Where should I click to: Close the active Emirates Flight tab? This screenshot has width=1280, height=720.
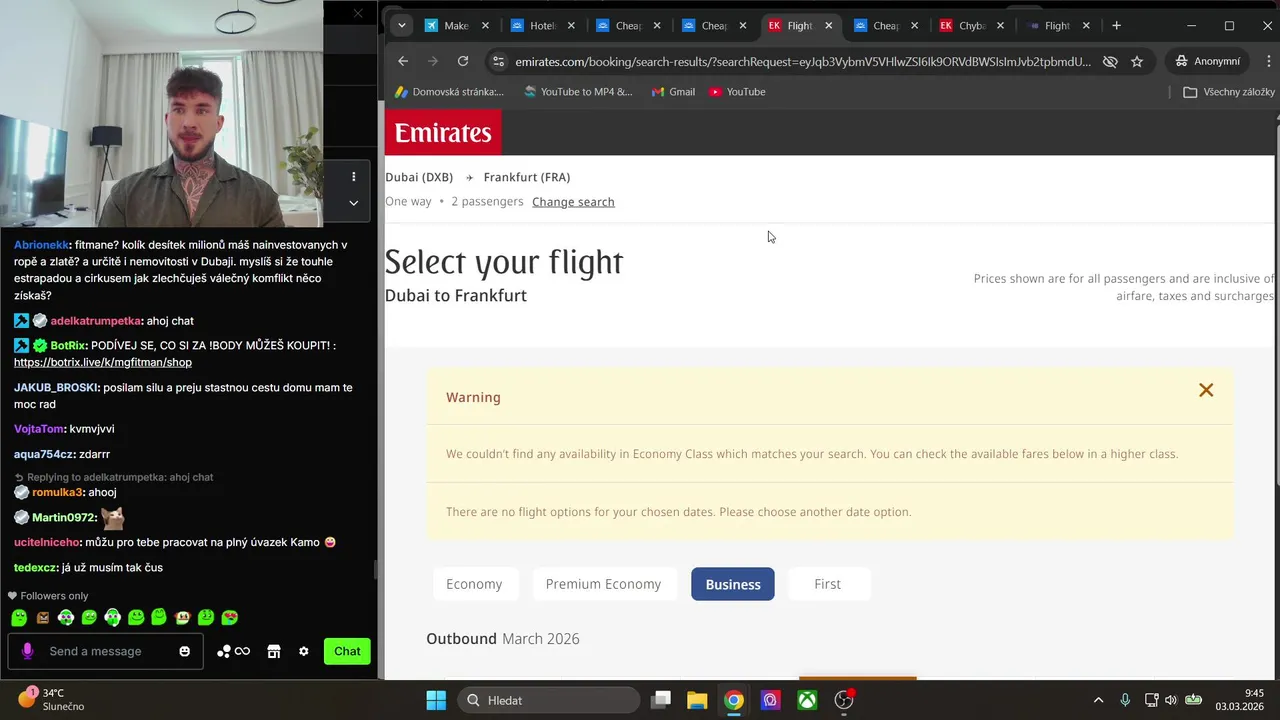pyautogui.click(x=828, y=25)
